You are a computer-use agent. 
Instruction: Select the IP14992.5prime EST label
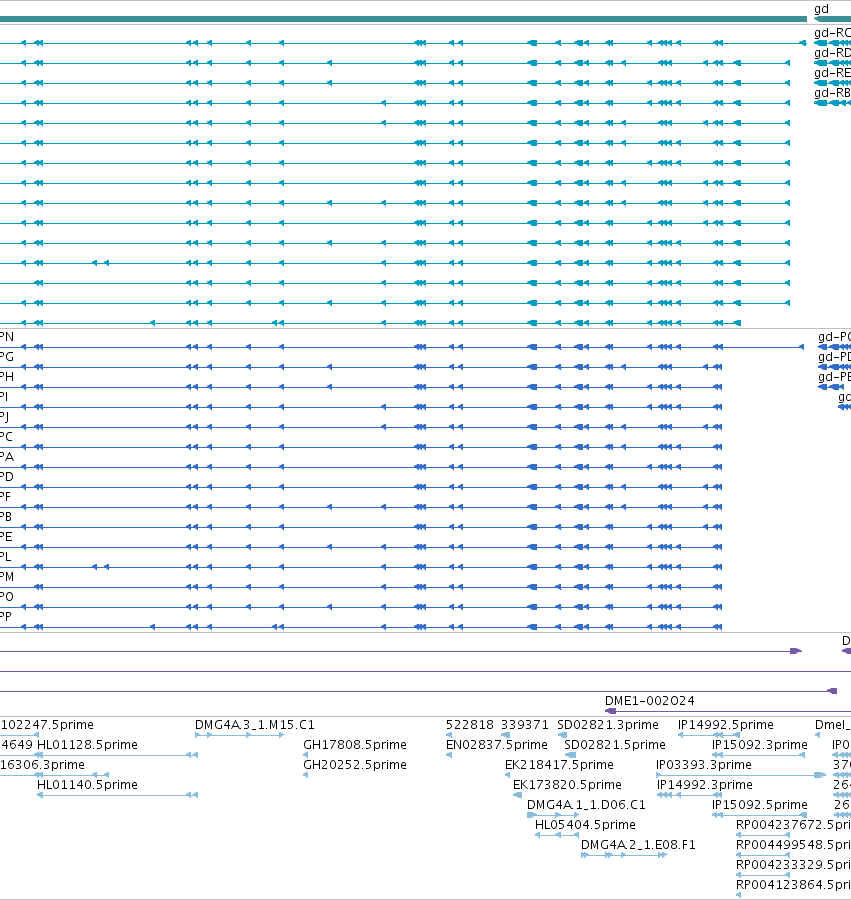pyautogui.click(x=726, y=725)
